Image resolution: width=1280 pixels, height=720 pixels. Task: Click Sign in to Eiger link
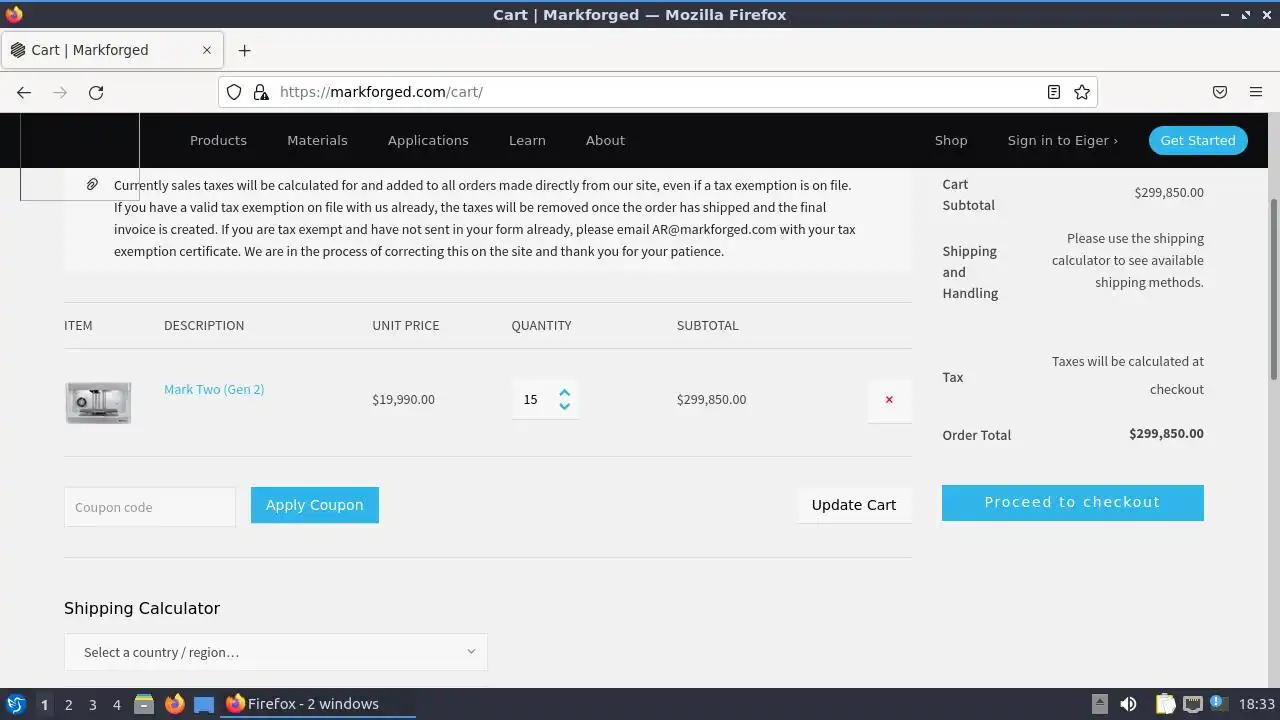[x=1062, y=140]
